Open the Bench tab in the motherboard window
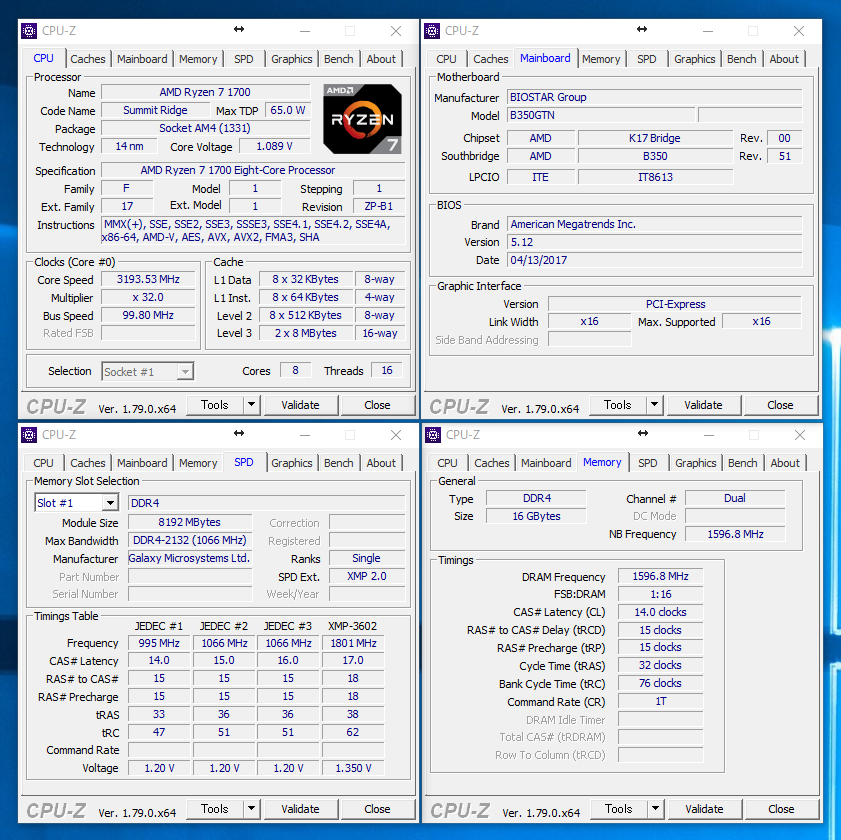This screenshot has width=841, height=840. click(742, 59)
